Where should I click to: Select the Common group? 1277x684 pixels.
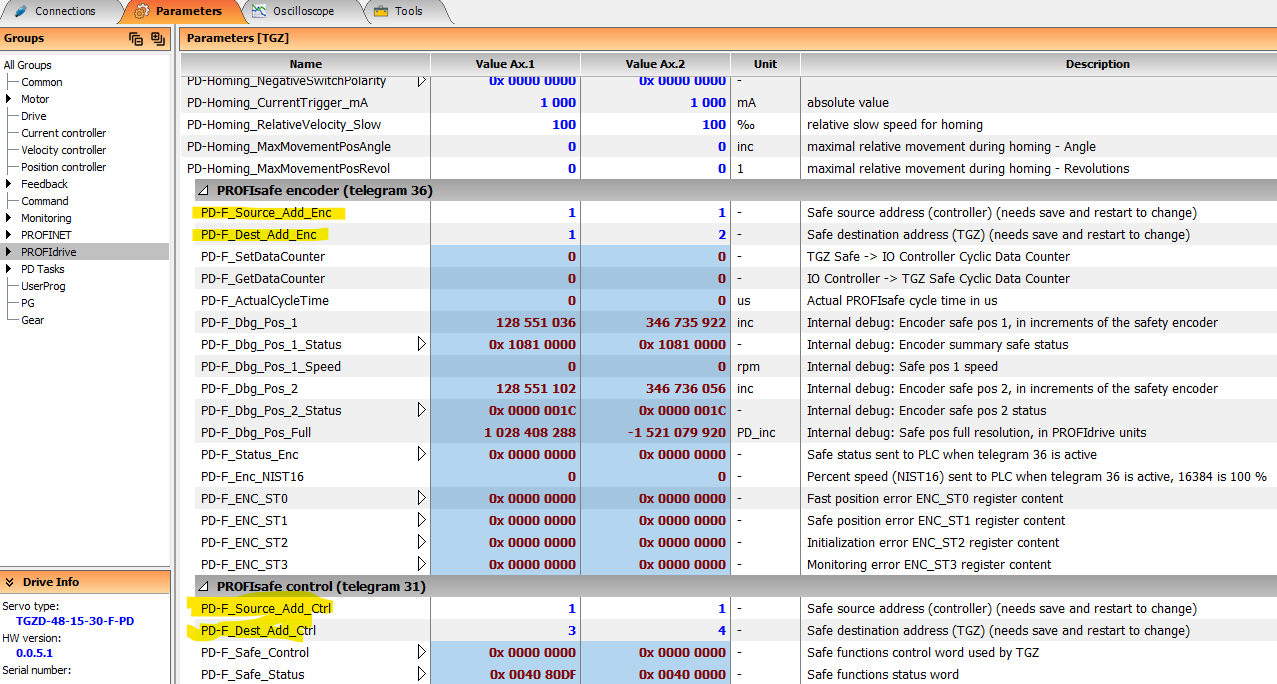42,82
